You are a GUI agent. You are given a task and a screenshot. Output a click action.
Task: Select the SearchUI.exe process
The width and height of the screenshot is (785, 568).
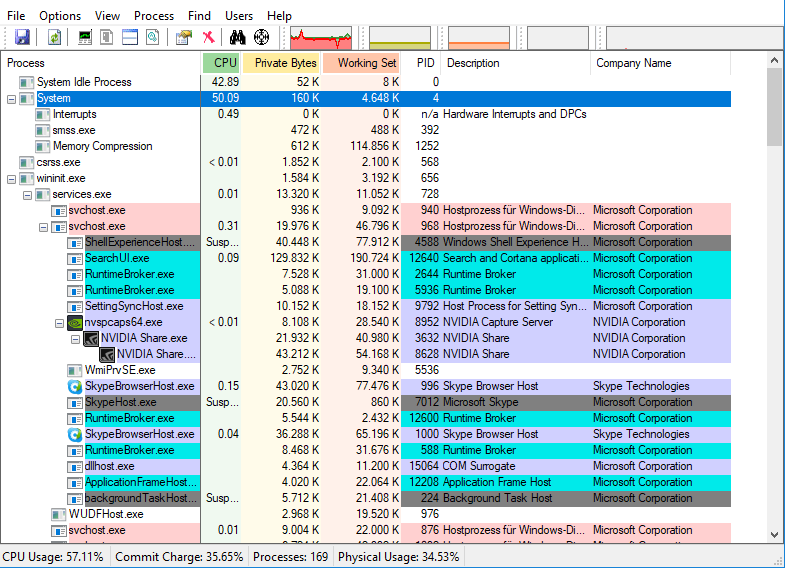[x=366, y=258]
